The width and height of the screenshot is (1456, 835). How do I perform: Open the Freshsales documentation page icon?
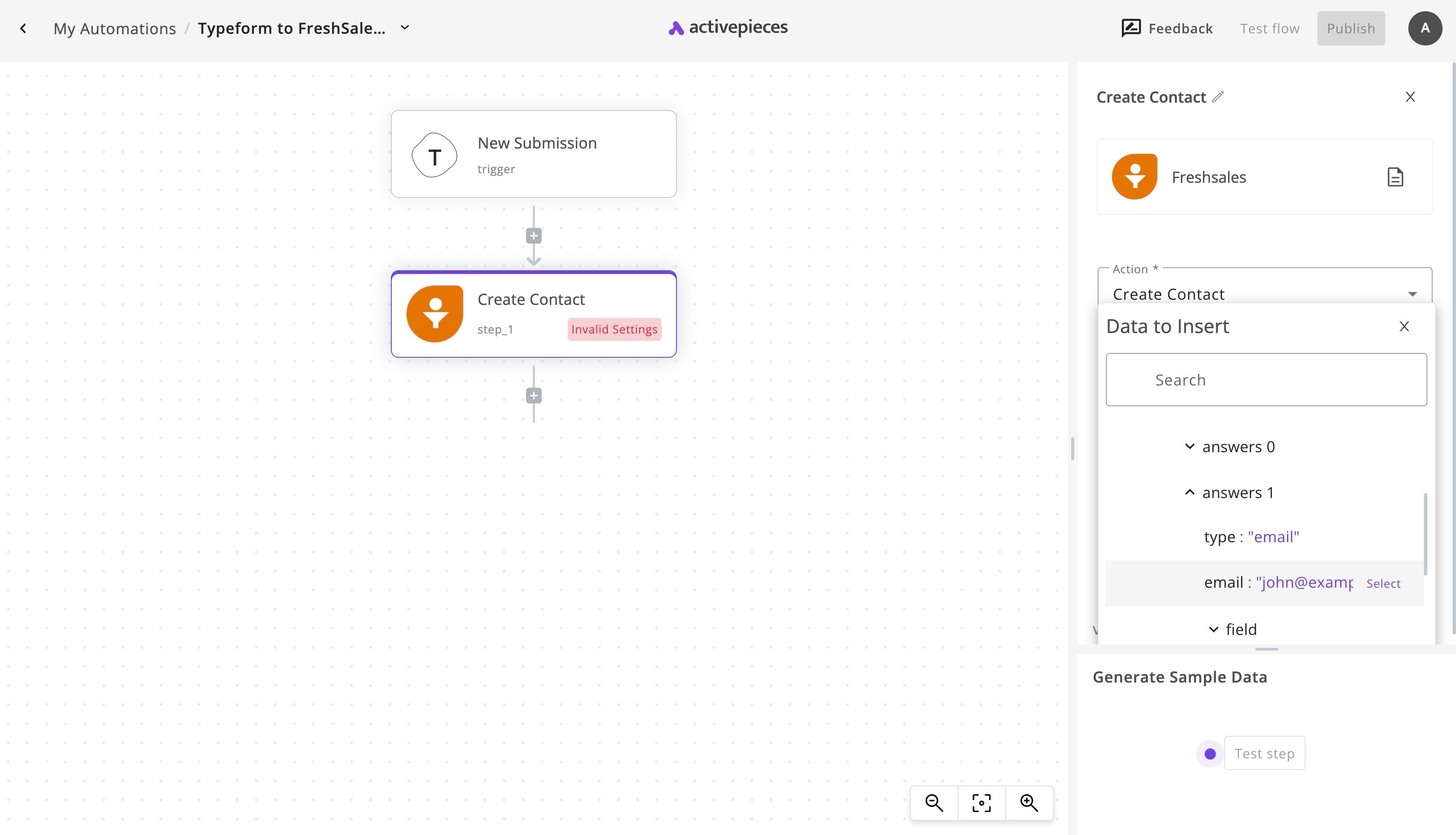click(1395, 177)
